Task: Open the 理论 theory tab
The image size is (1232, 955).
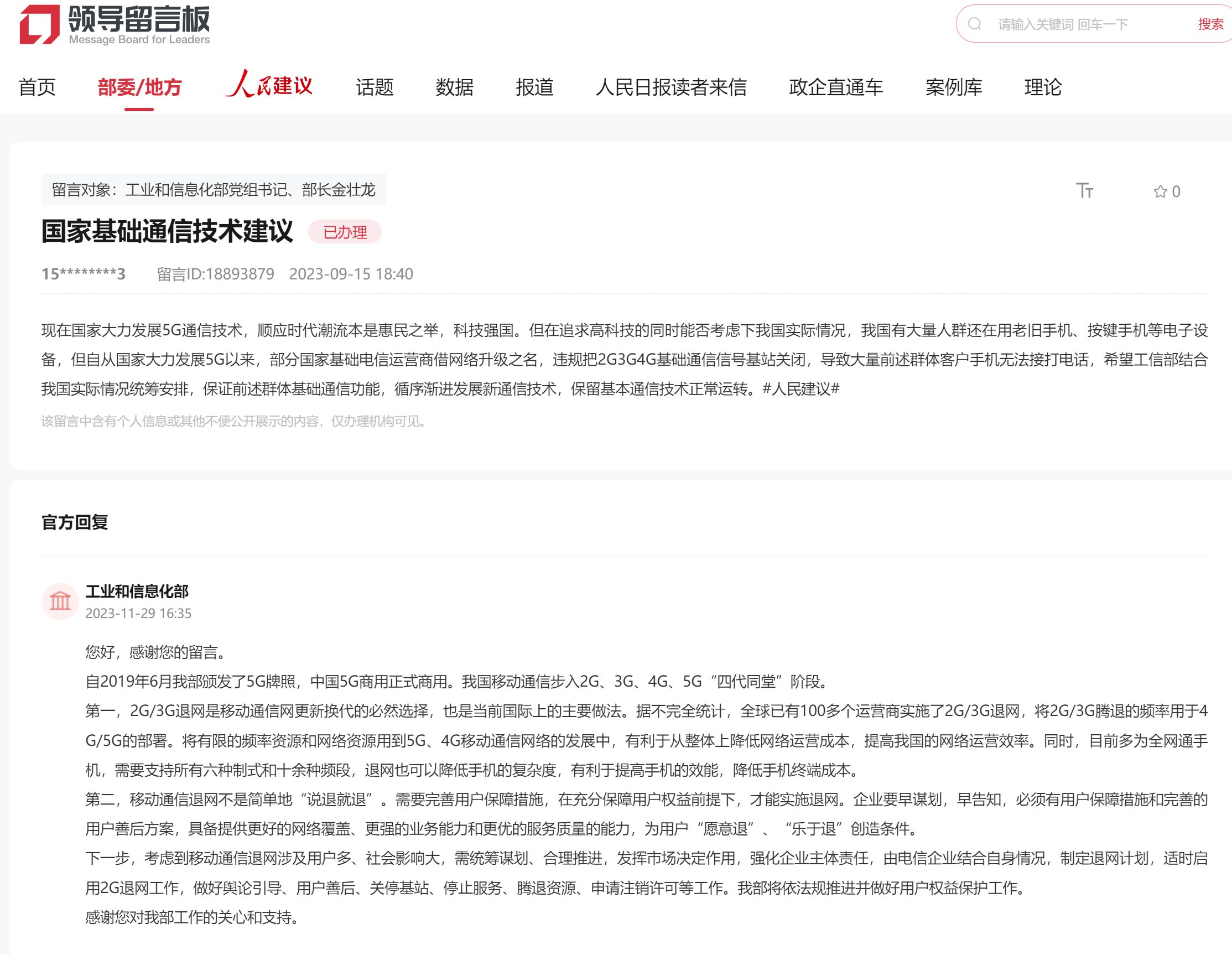Action: (x=1043, y=87)
